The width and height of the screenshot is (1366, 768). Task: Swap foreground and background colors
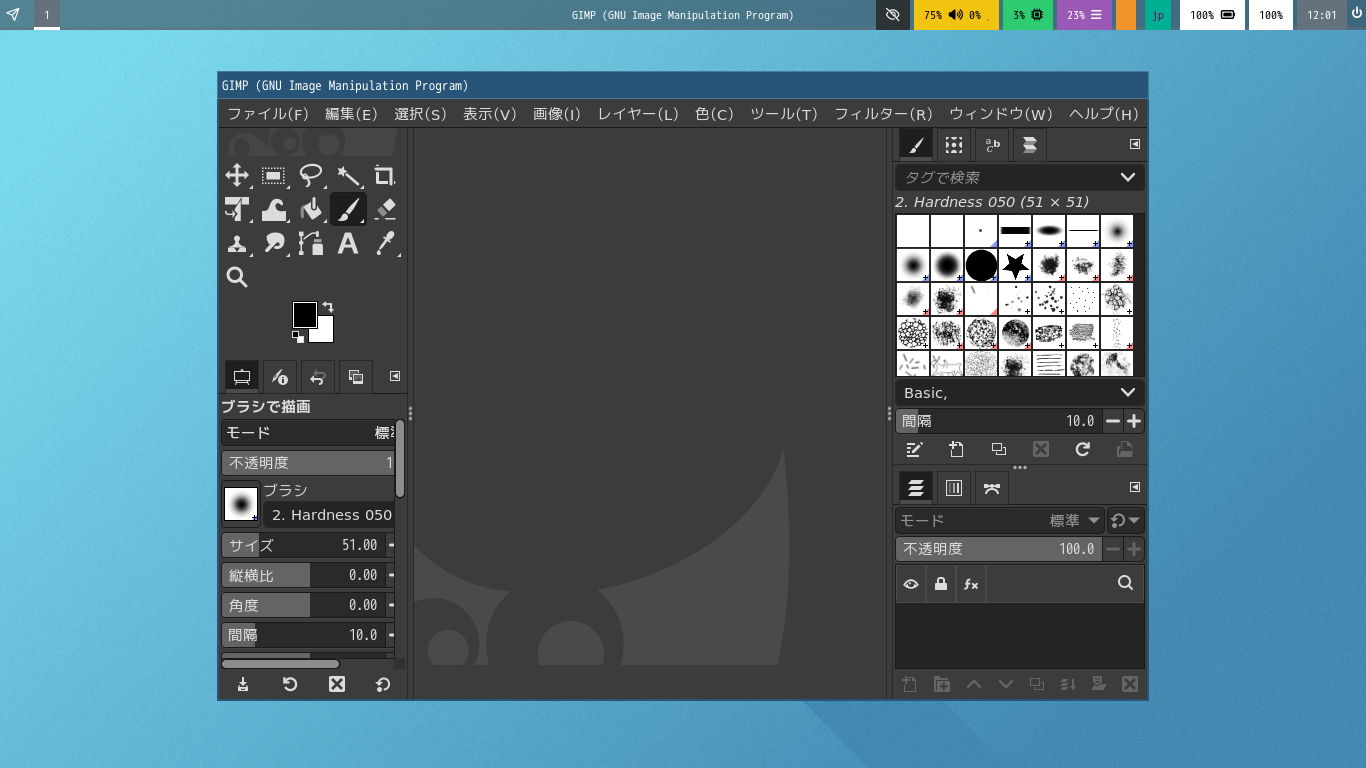328,307
